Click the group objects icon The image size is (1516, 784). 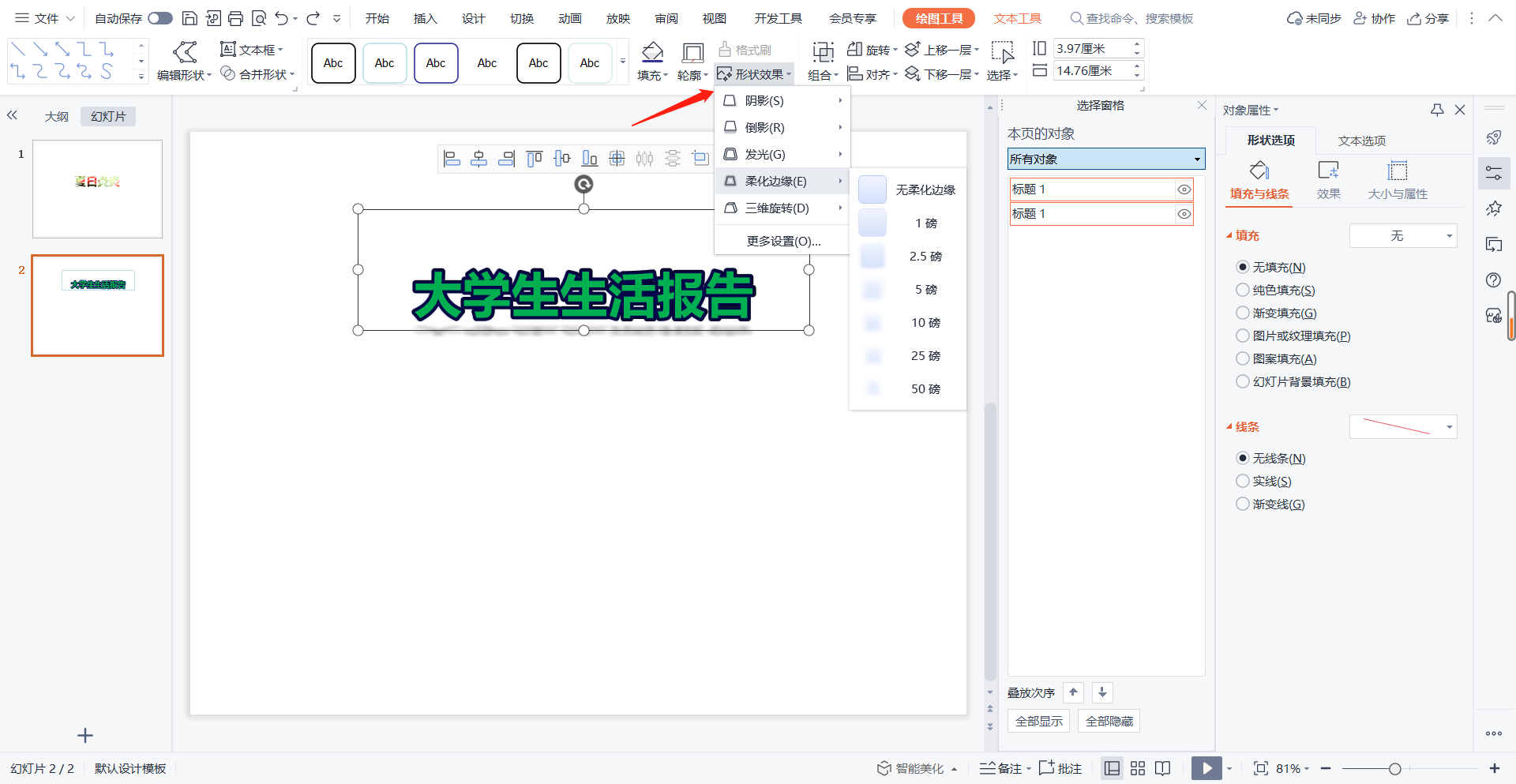[823, 53]
